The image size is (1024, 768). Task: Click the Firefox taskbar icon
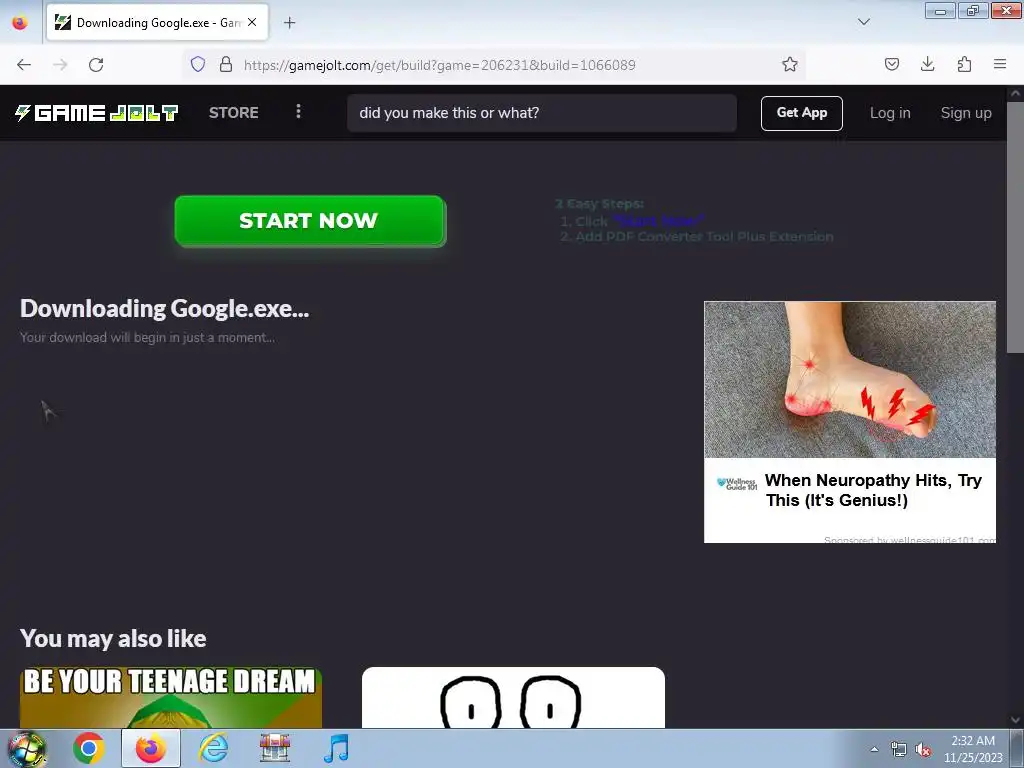pos(151,748)
